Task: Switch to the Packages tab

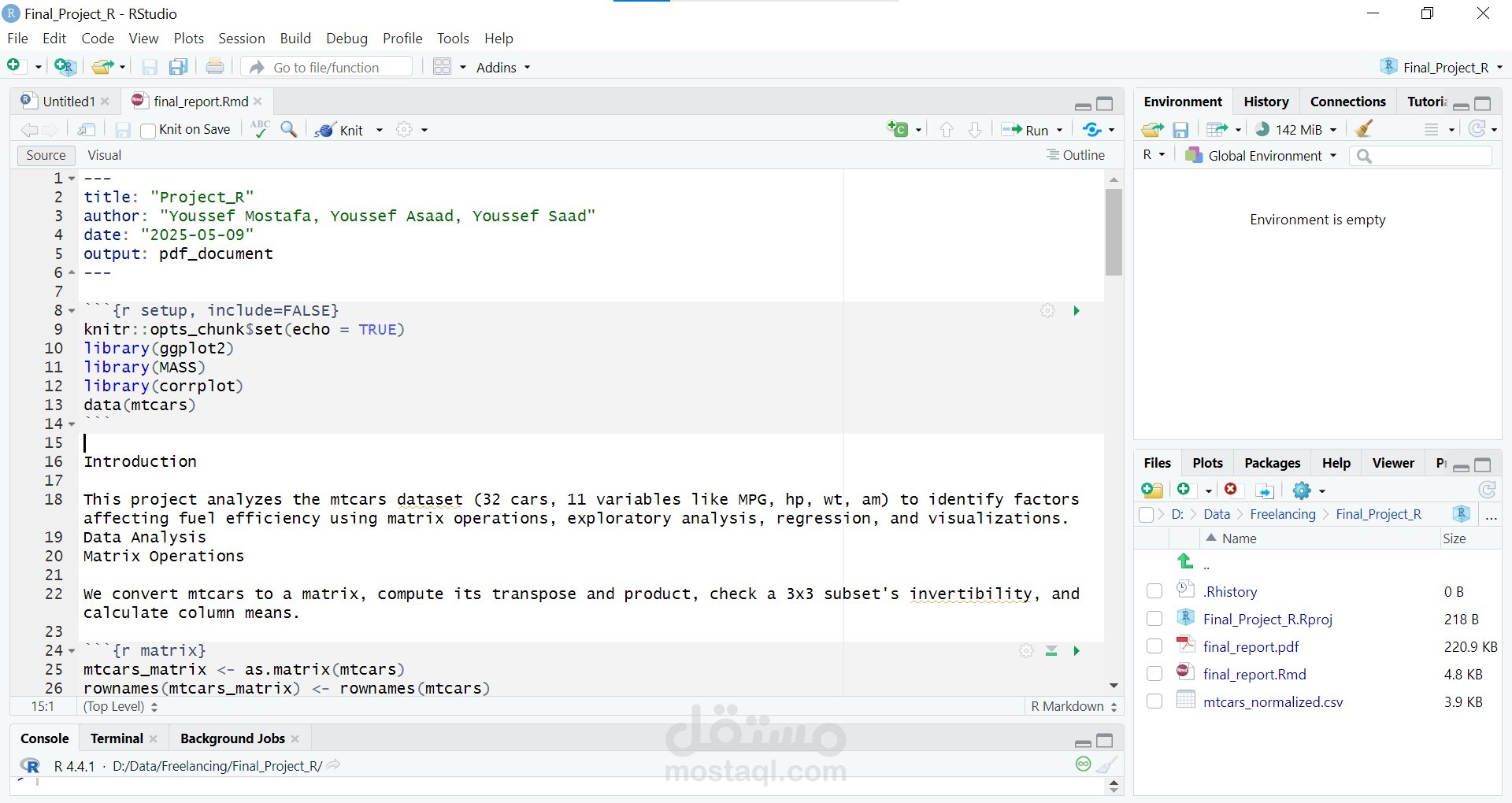Action: point(1272,463)
